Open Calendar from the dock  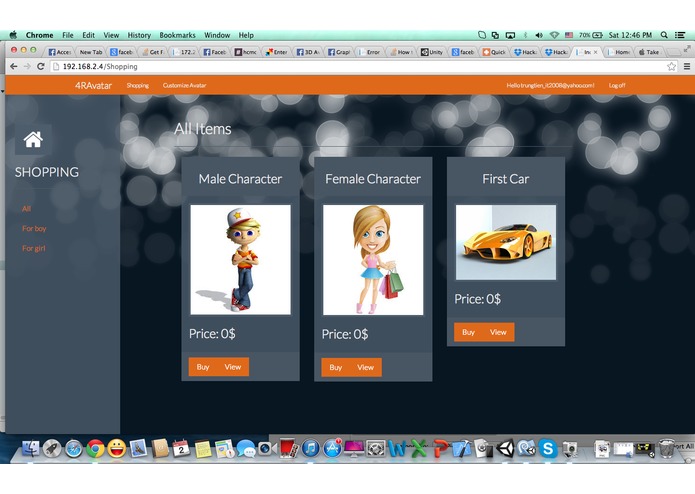181,449
